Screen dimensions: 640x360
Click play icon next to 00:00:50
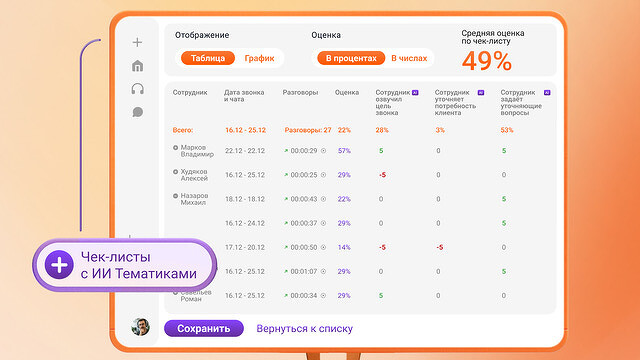point(323,247)
